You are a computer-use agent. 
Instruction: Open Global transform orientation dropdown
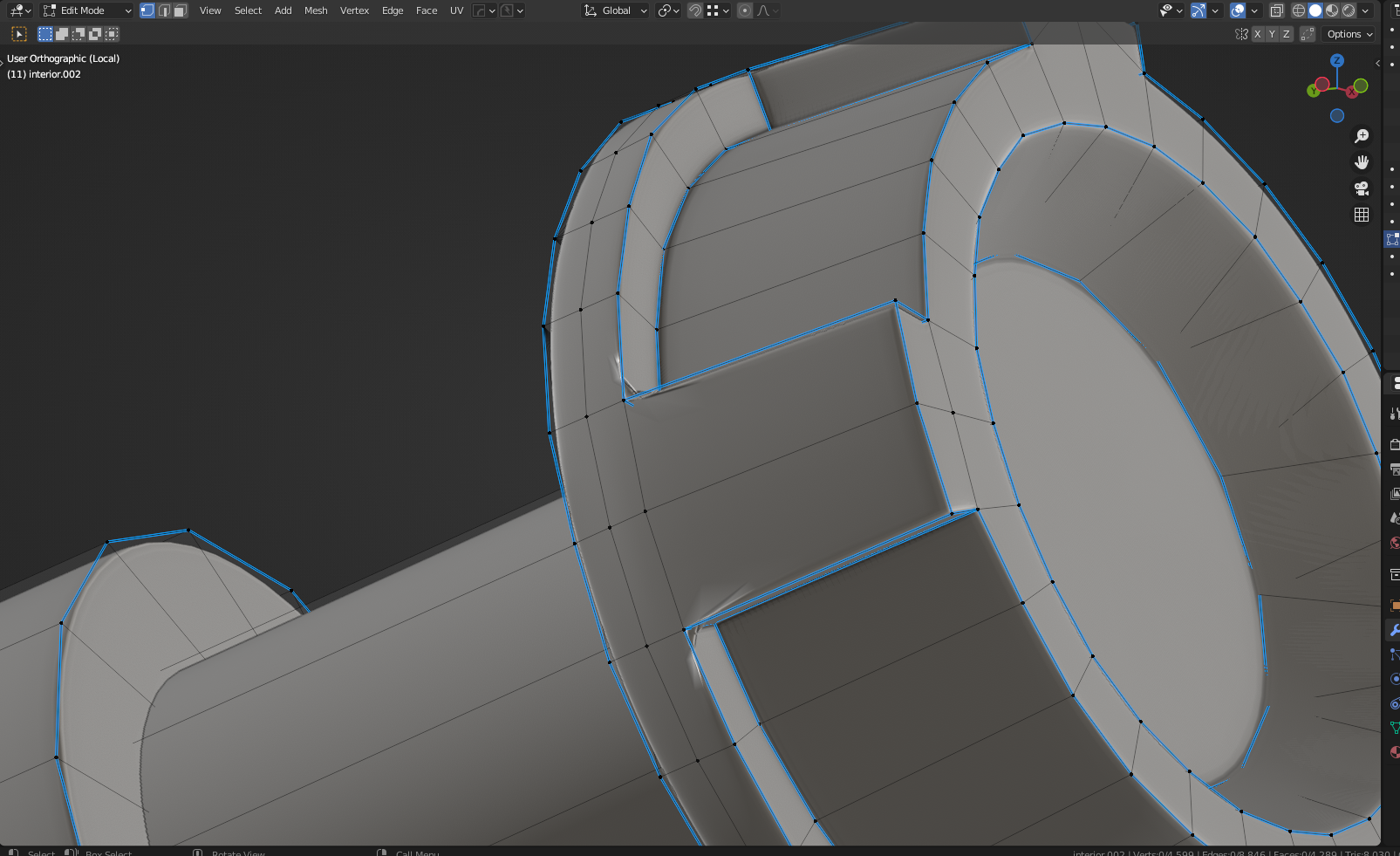point(616,10)
